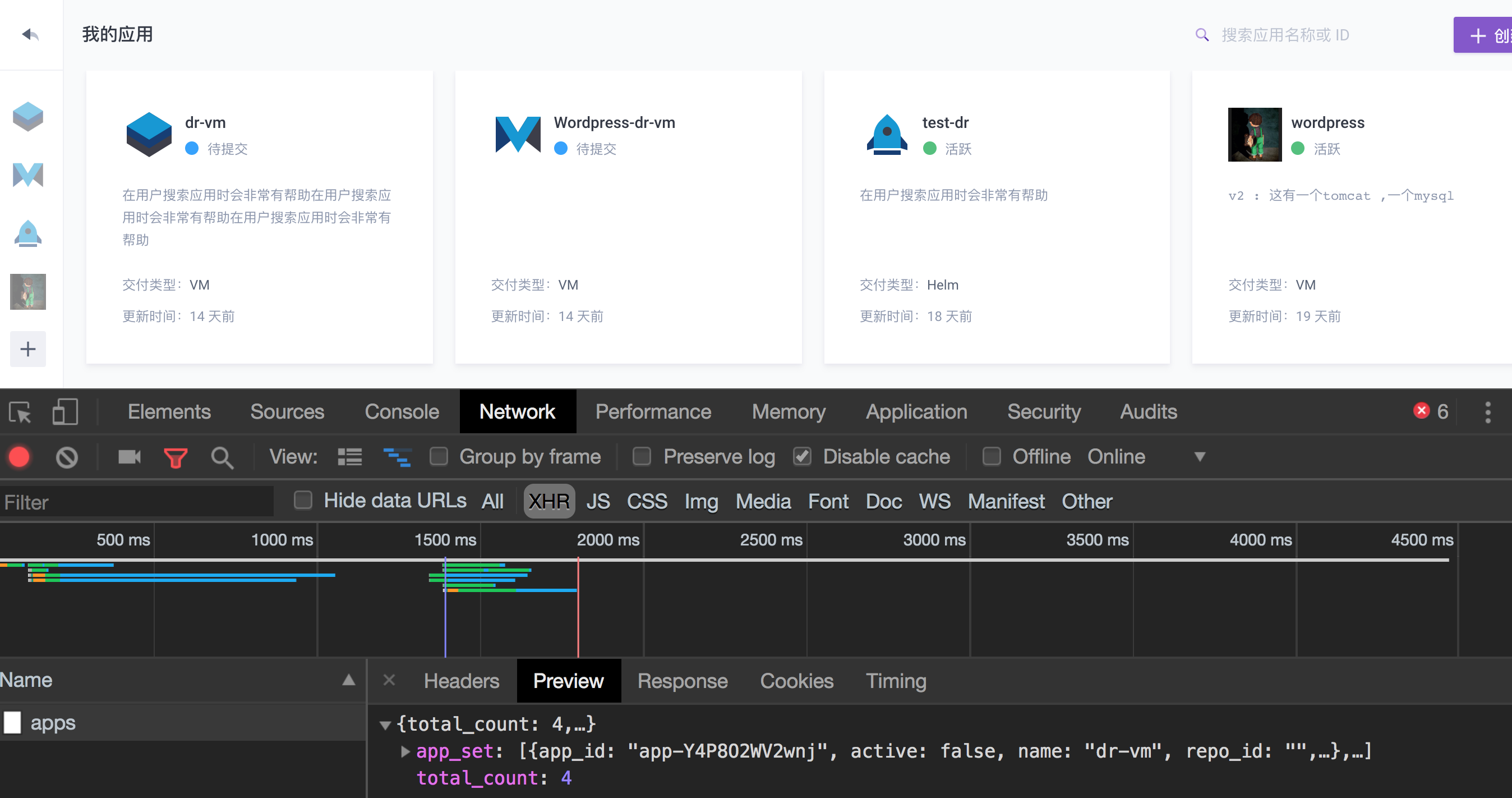1512x798 pixels.
Task: Check the checkbox next to apps request
Action: (x=12, y=723)
